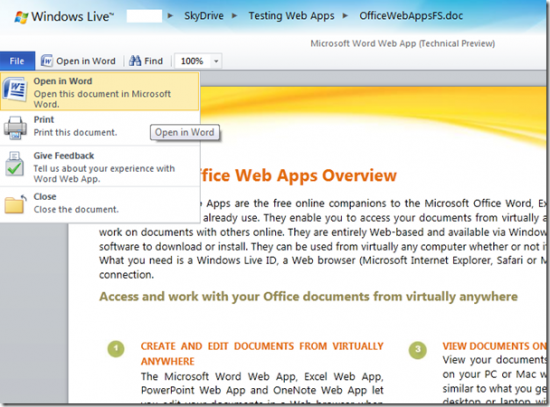
Task: Open the zoom percentage dropdown arrow
Action: [x=216, y=61]
